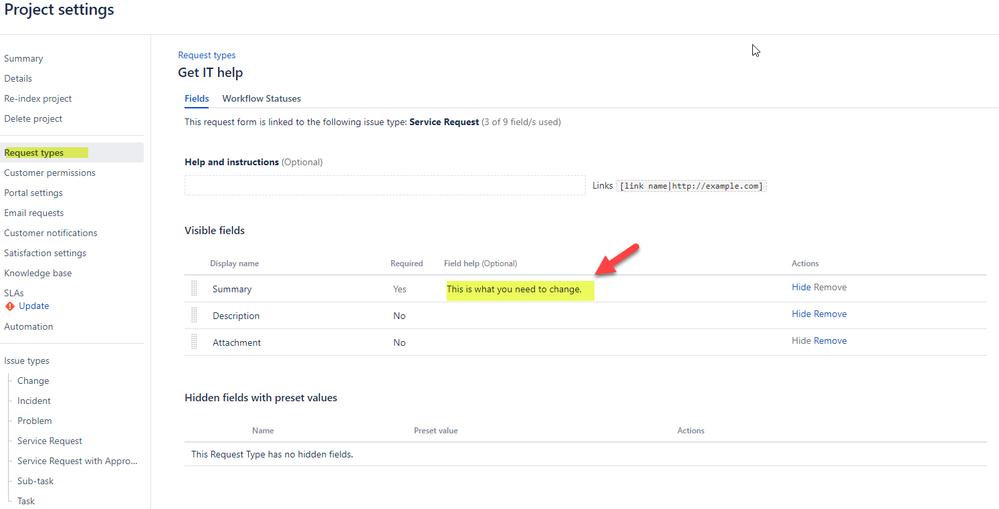Viewport: 999px width, 509px height.
Task: Open Summary in the sidebar
Action: (24, 59)
